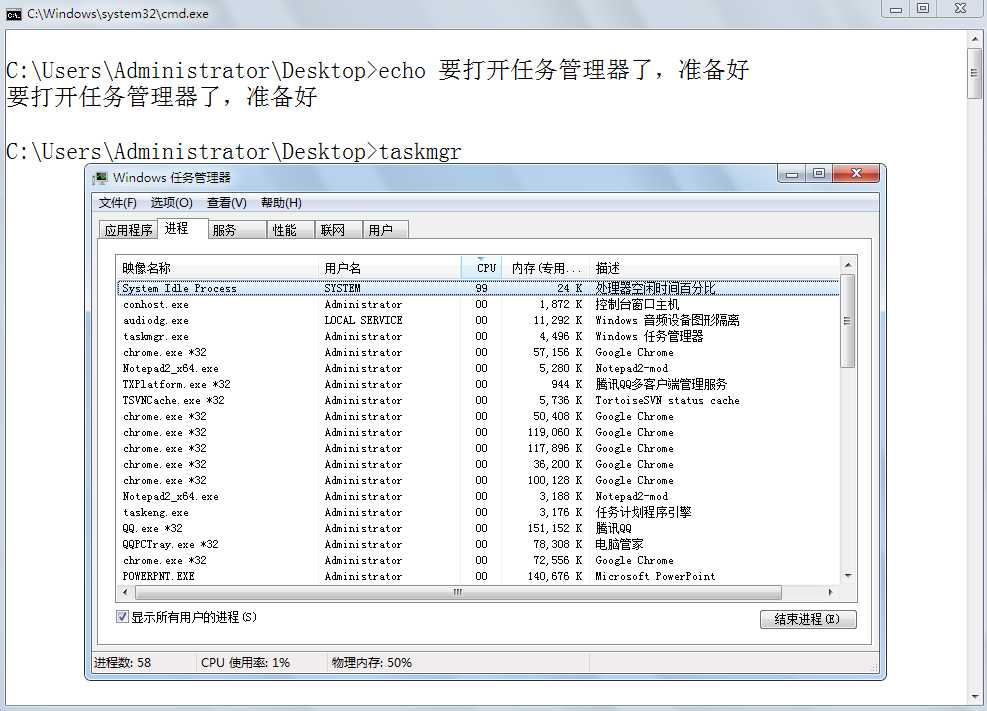Select the taskeng.exe process
Viewport: 987px width, 711px height.
(x=478, y=512)
